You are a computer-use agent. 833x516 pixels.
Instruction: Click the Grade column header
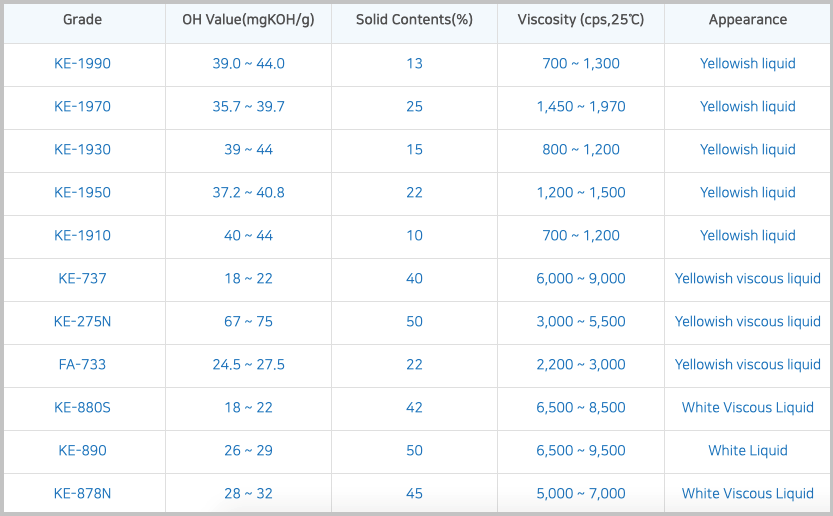click(x=83, y=20)
